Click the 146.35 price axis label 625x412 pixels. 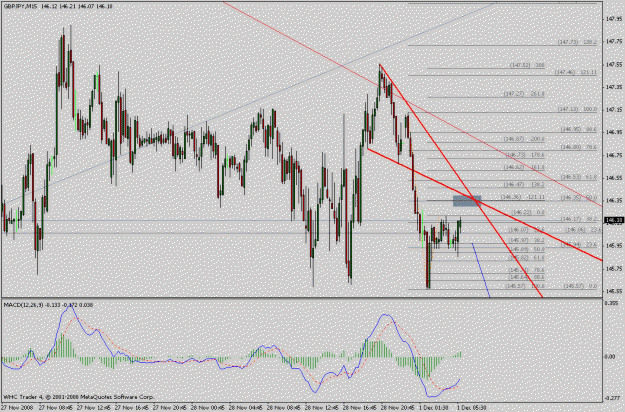(x=614, y=200)
